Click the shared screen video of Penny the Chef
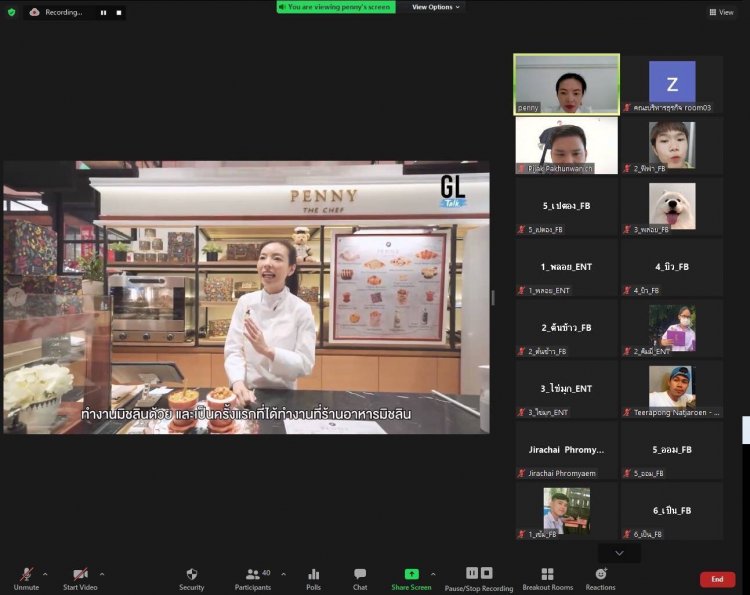750x595 pixels. [x=246, y=297]
